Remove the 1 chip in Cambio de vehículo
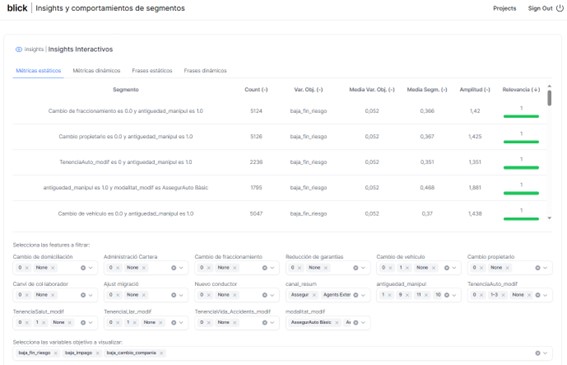567x365 pixels. click(408, 268)
